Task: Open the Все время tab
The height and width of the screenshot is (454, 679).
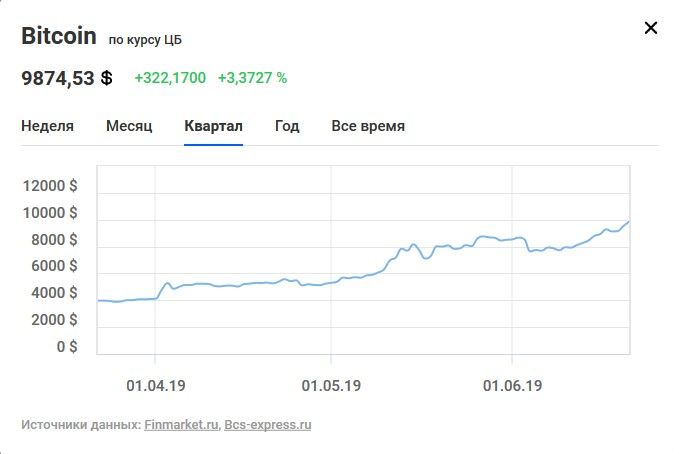Action: click(x=368, y=126)
